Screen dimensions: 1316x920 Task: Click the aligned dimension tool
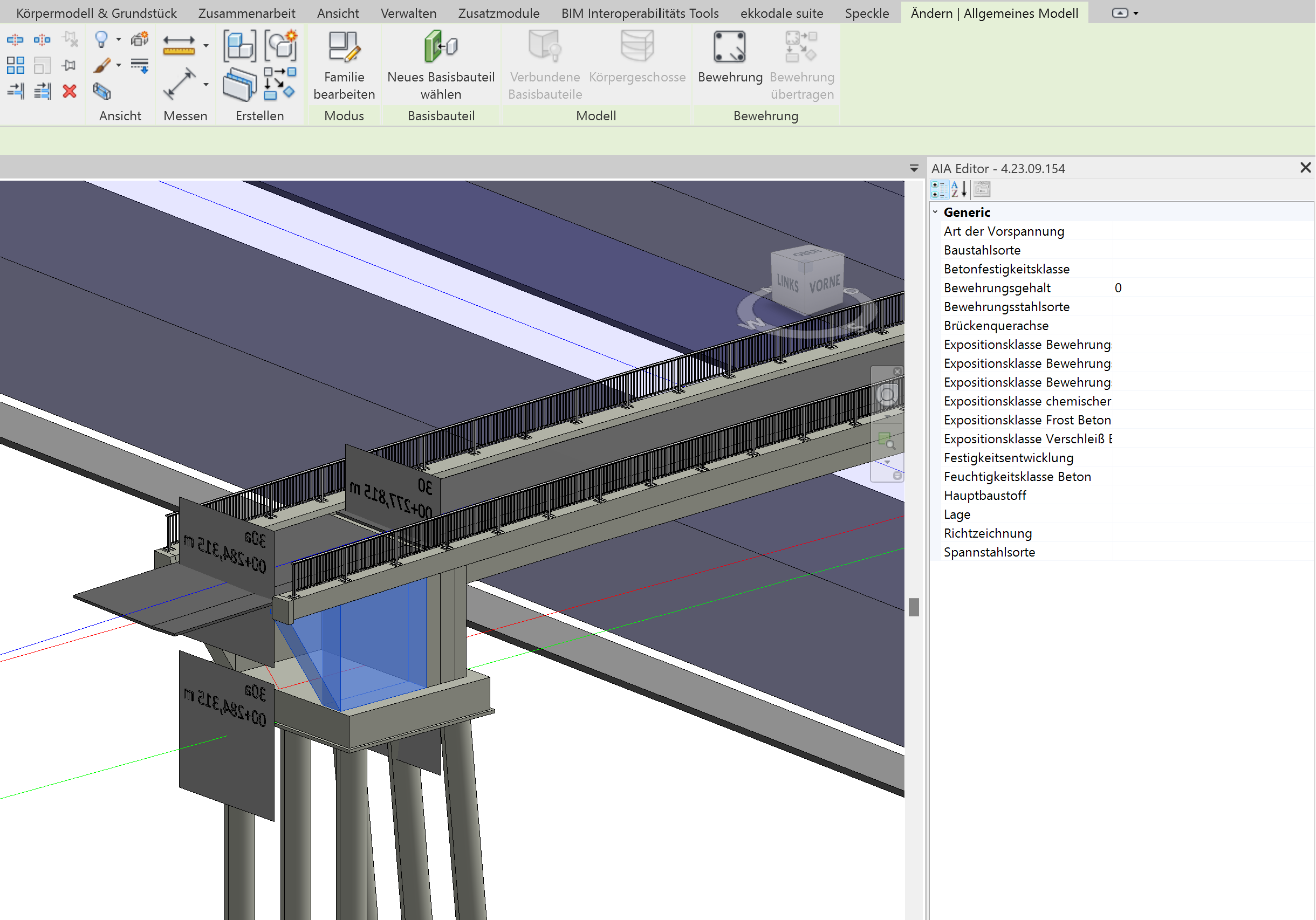coord(179,84)
